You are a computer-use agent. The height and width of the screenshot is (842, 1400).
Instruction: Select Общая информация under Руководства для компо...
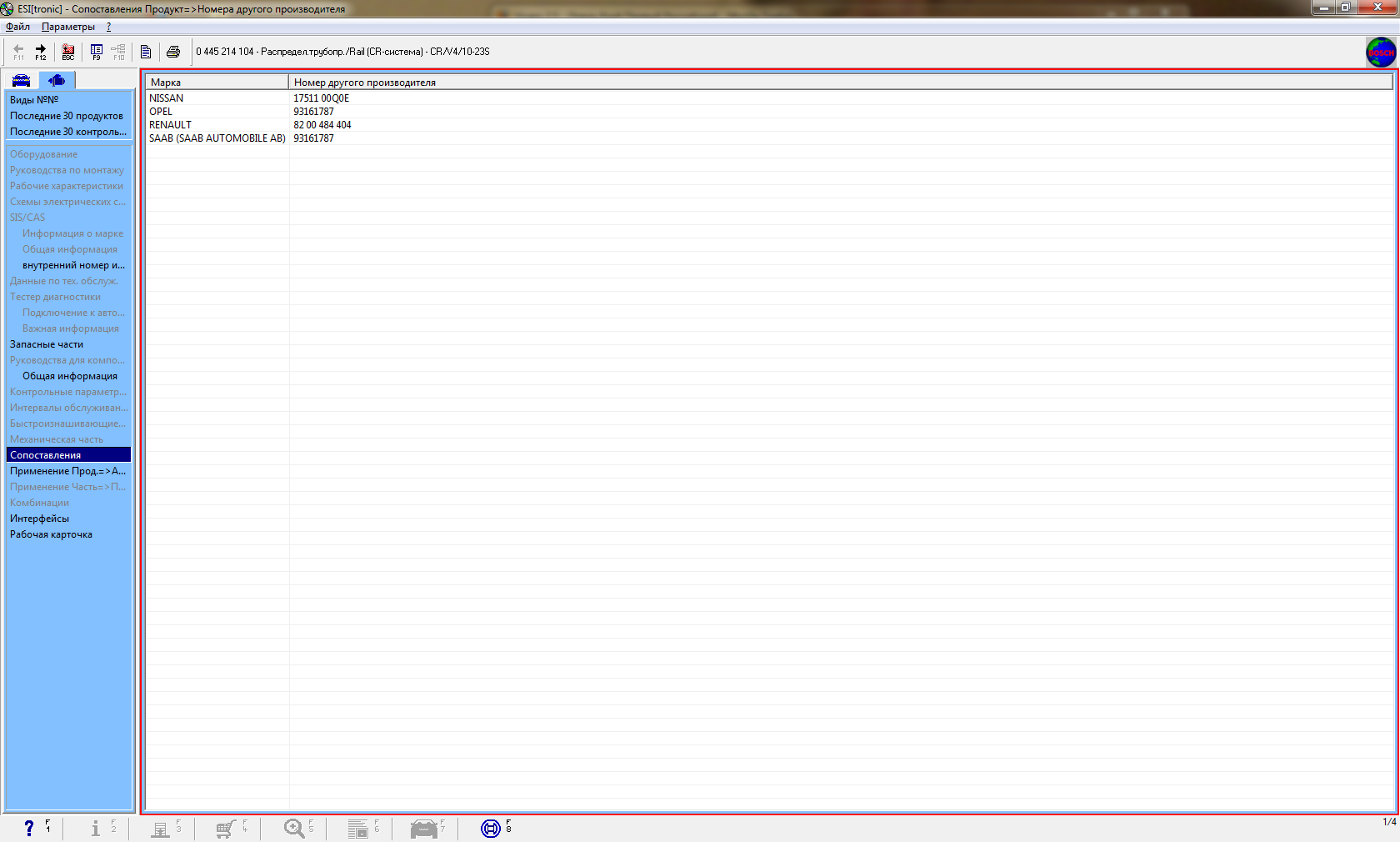pos(70,376)
